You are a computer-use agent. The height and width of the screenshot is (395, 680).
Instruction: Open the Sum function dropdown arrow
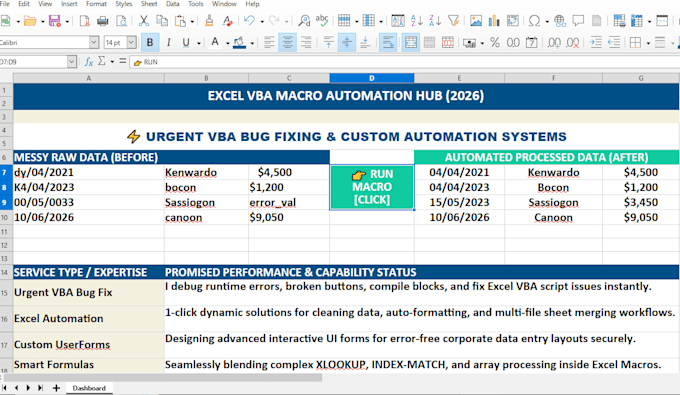click(112, 62)
